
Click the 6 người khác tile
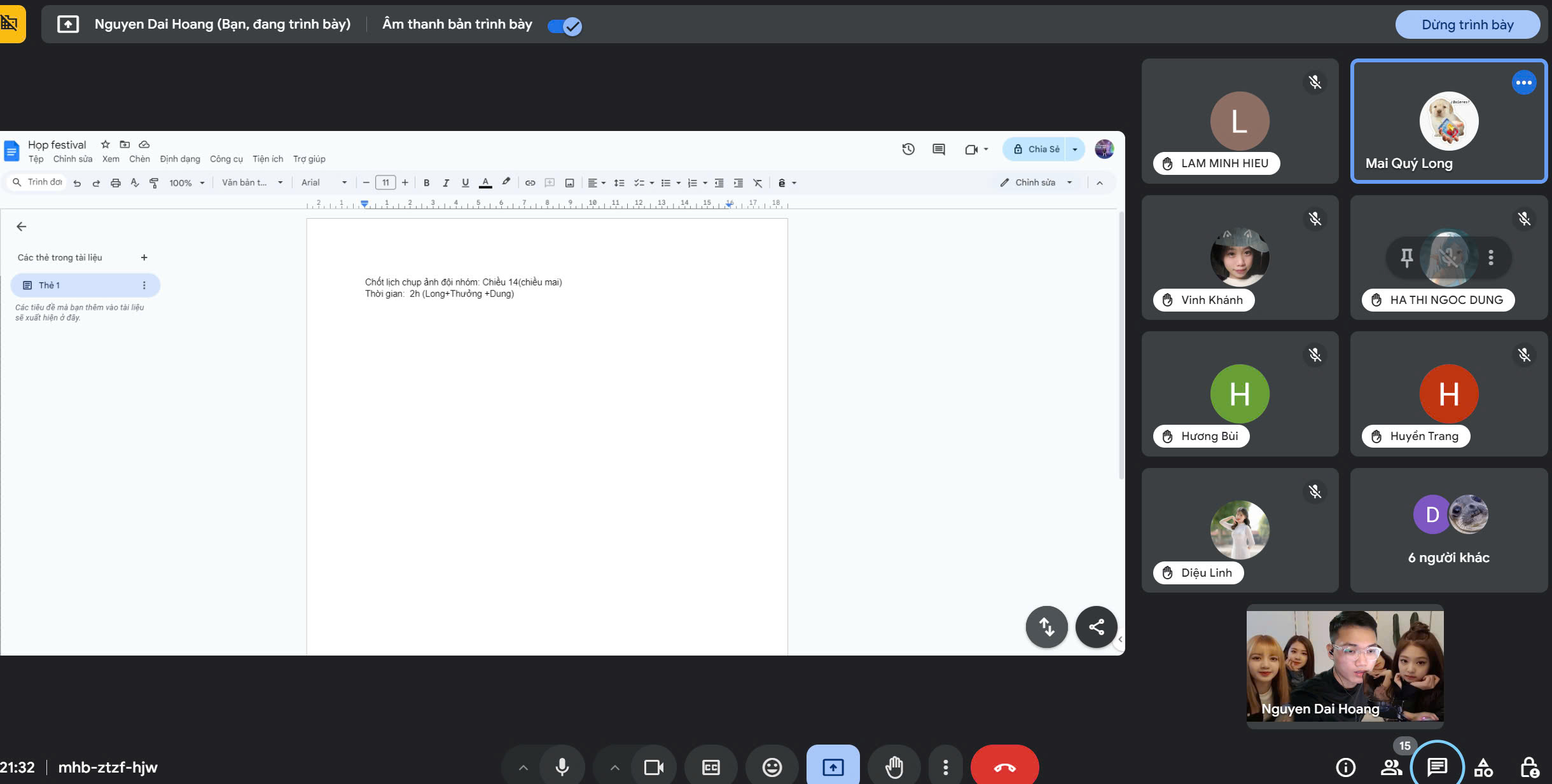[1448, 530]
